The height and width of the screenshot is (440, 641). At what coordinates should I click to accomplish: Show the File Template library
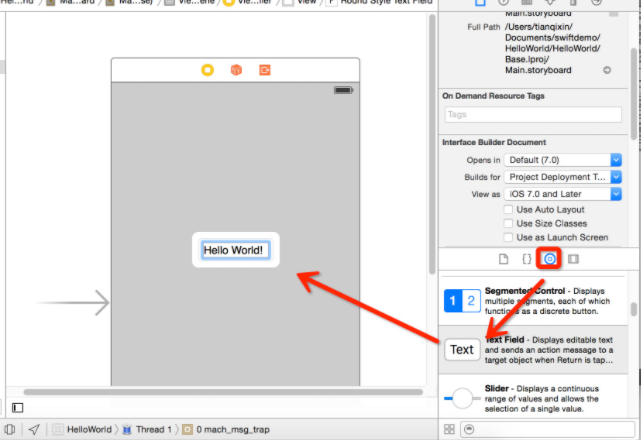tap(504, 259)
